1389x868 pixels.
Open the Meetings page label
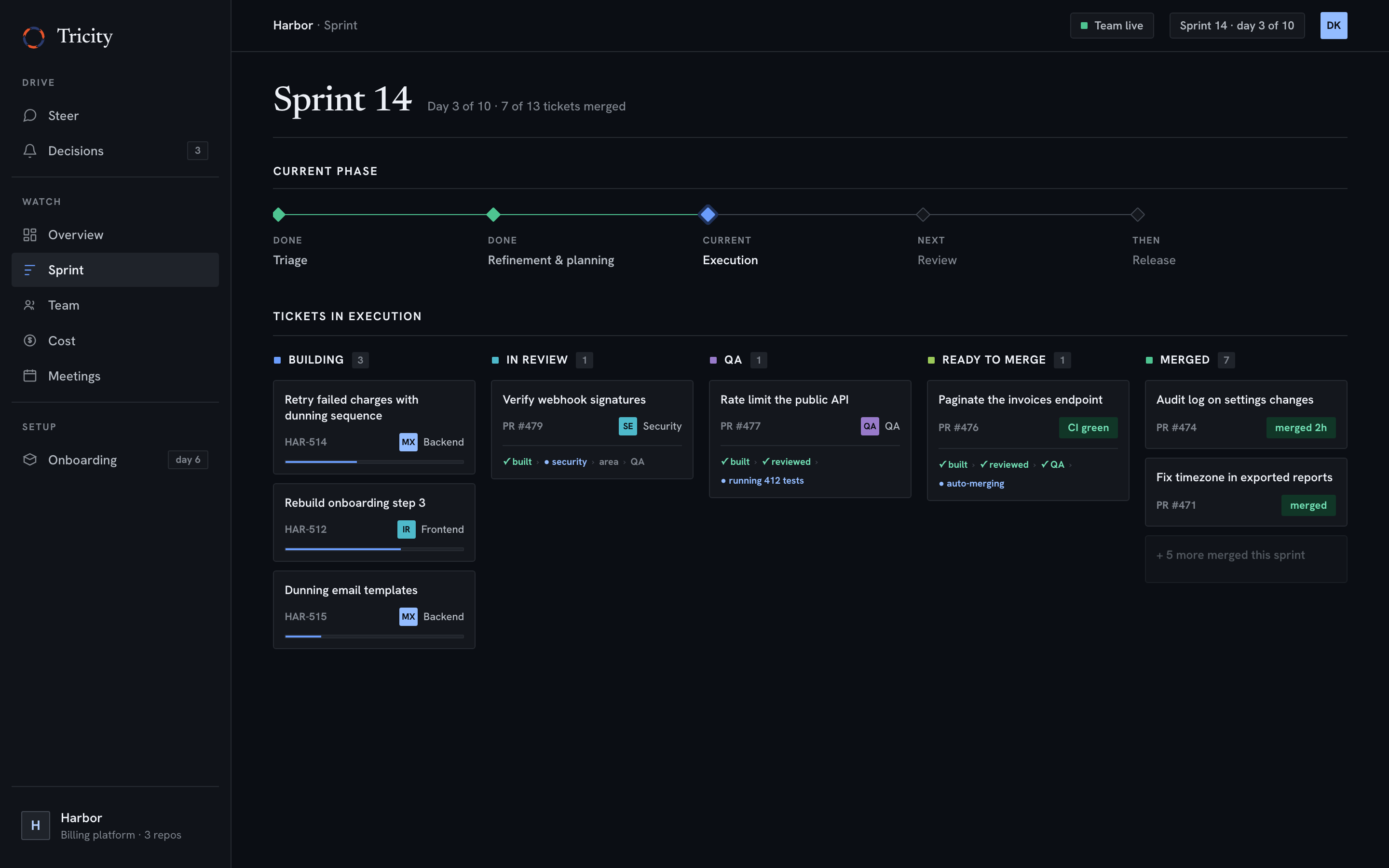pos(74,376)
